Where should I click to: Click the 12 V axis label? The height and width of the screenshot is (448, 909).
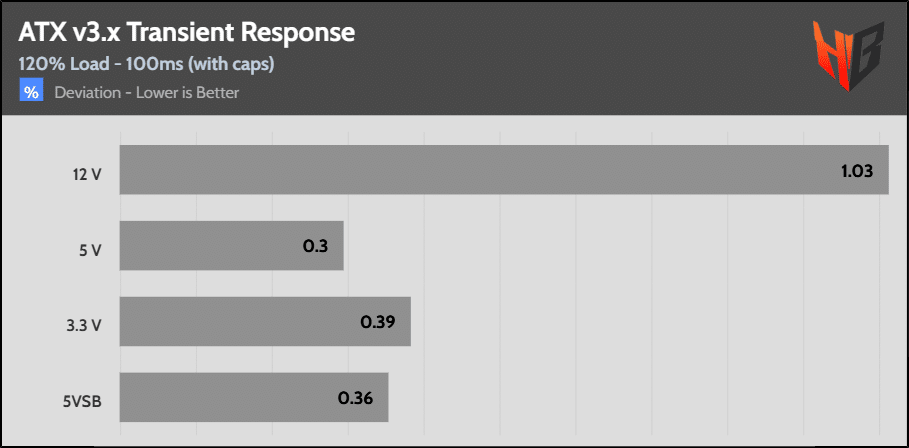[x=88, y=171]
